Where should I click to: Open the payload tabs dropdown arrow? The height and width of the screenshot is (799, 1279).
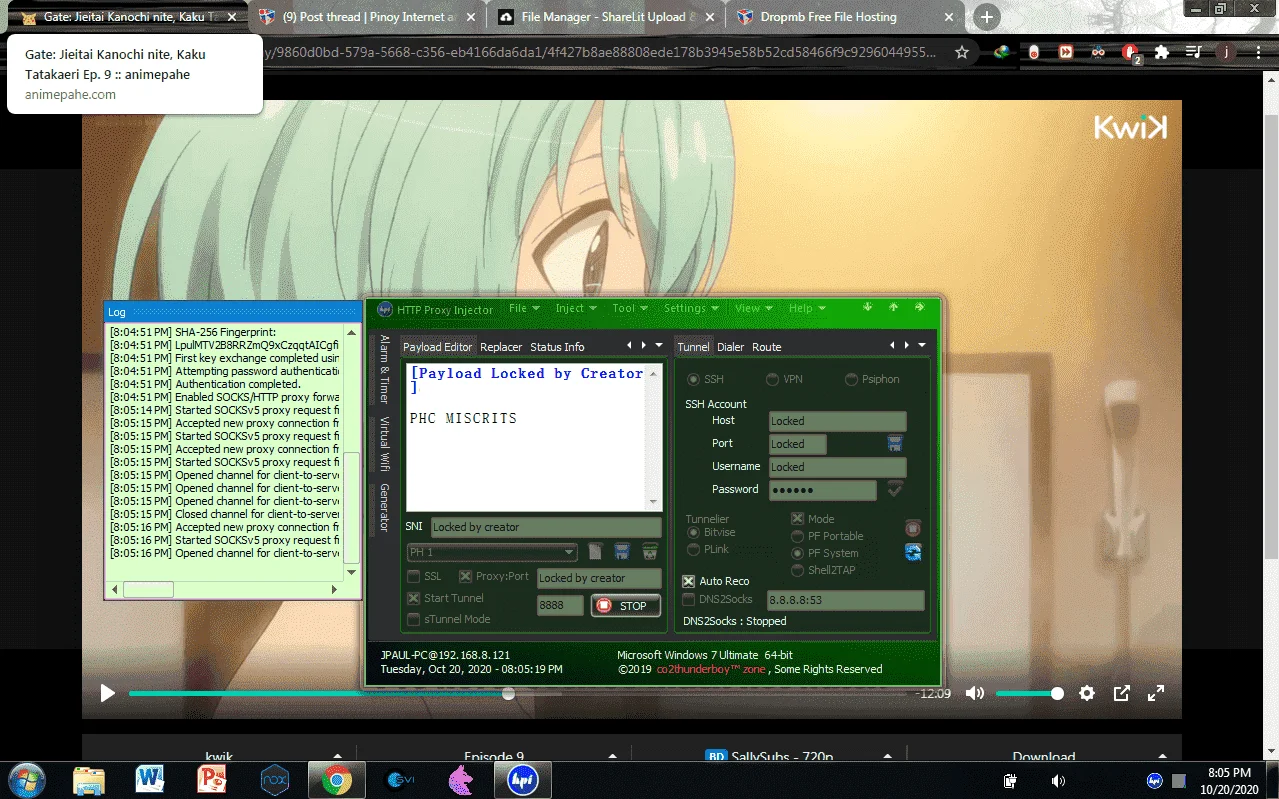tap(658, 346)
